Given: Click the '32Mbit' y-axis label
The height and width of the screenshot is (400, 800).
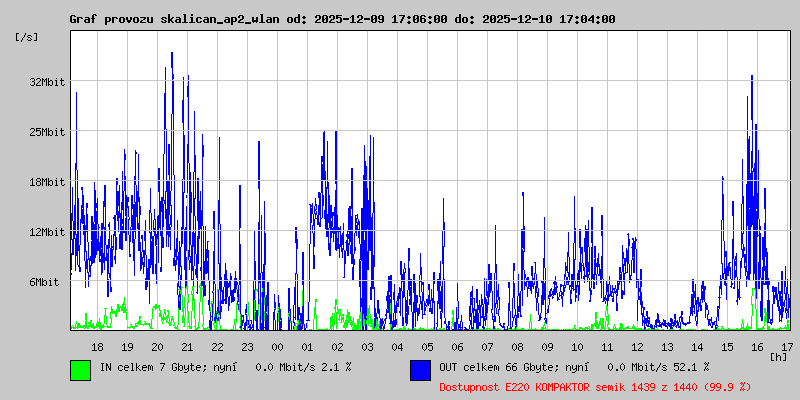Looking at the screenshot, I should pos(47,82).
